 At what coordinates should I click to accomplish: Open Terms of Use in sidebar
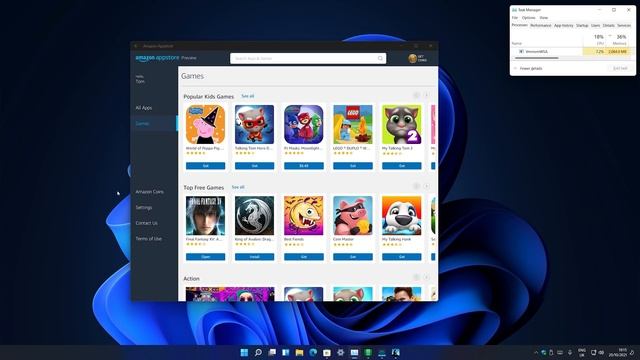(149, 239)
